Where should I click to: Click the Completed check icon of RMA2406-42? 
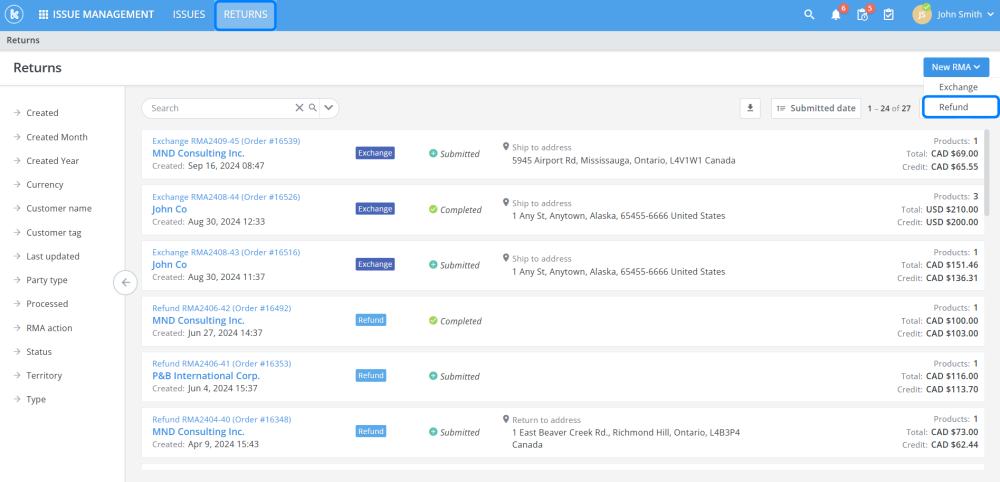click(433, 321)
